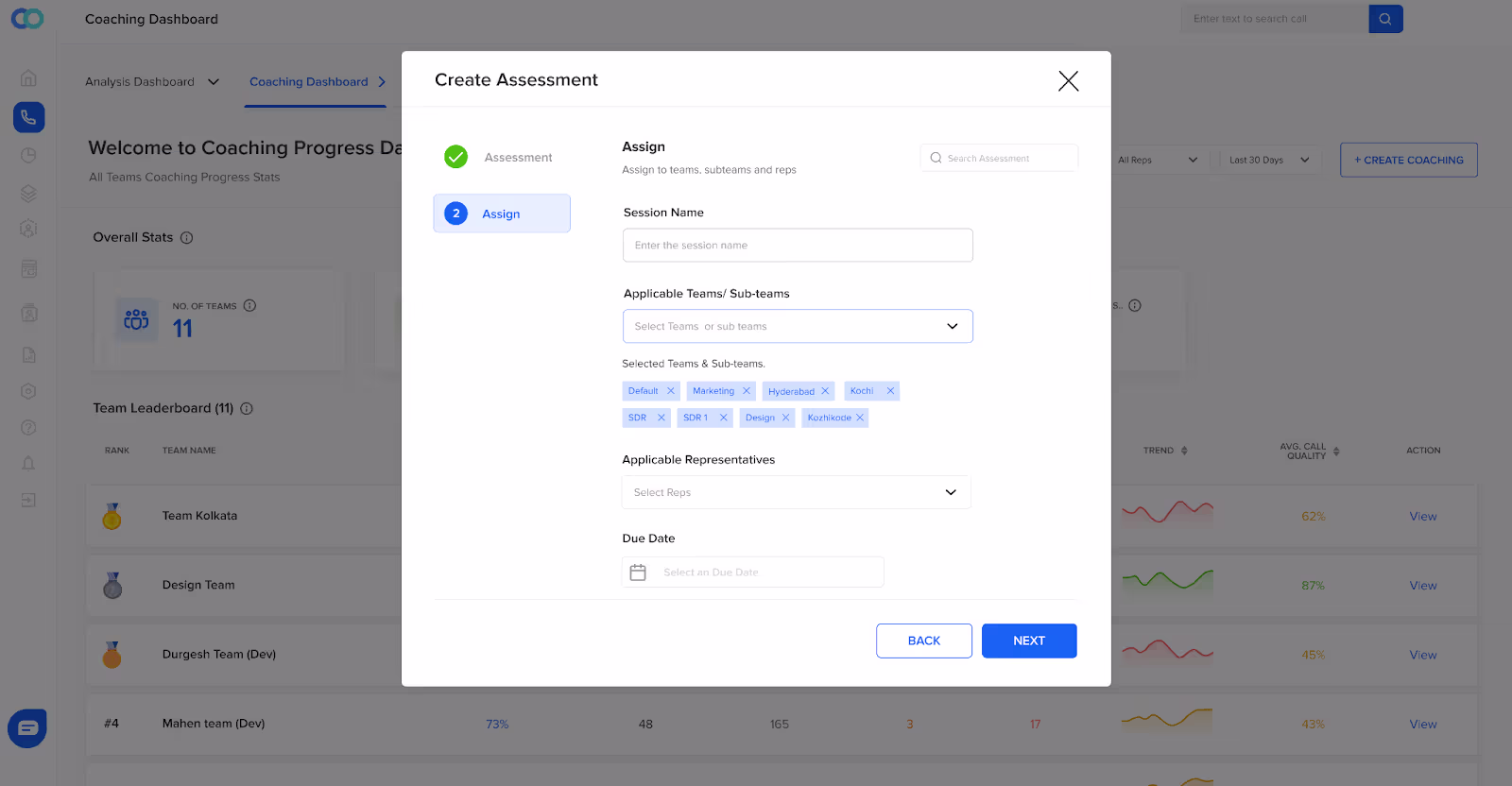The height and width of the screenshot is (786, 1512).
Task: Click the calendar icon in Due Date
Action: pyautogui.click(x=638, y=572)
